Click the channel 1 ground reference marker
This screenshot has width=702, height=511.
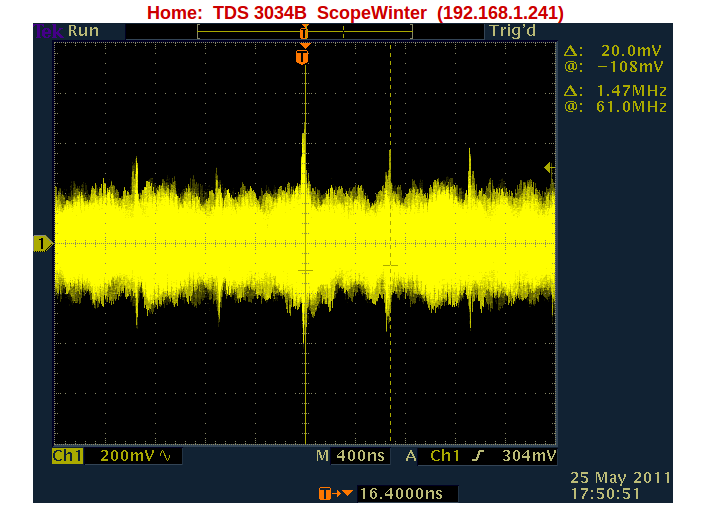tap(43, 244)
